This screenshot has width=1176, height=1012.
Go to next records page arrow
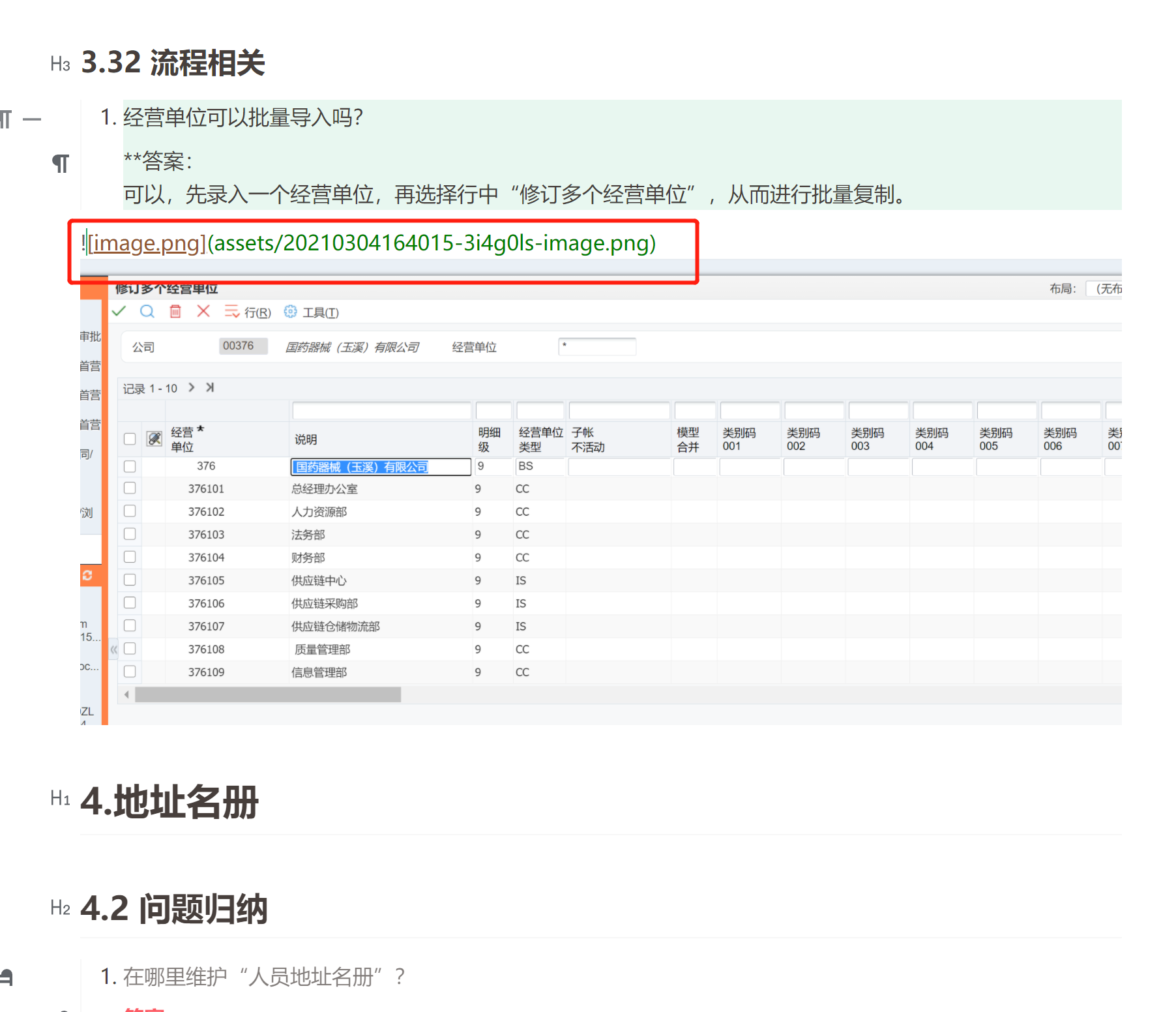pos(192,388)
